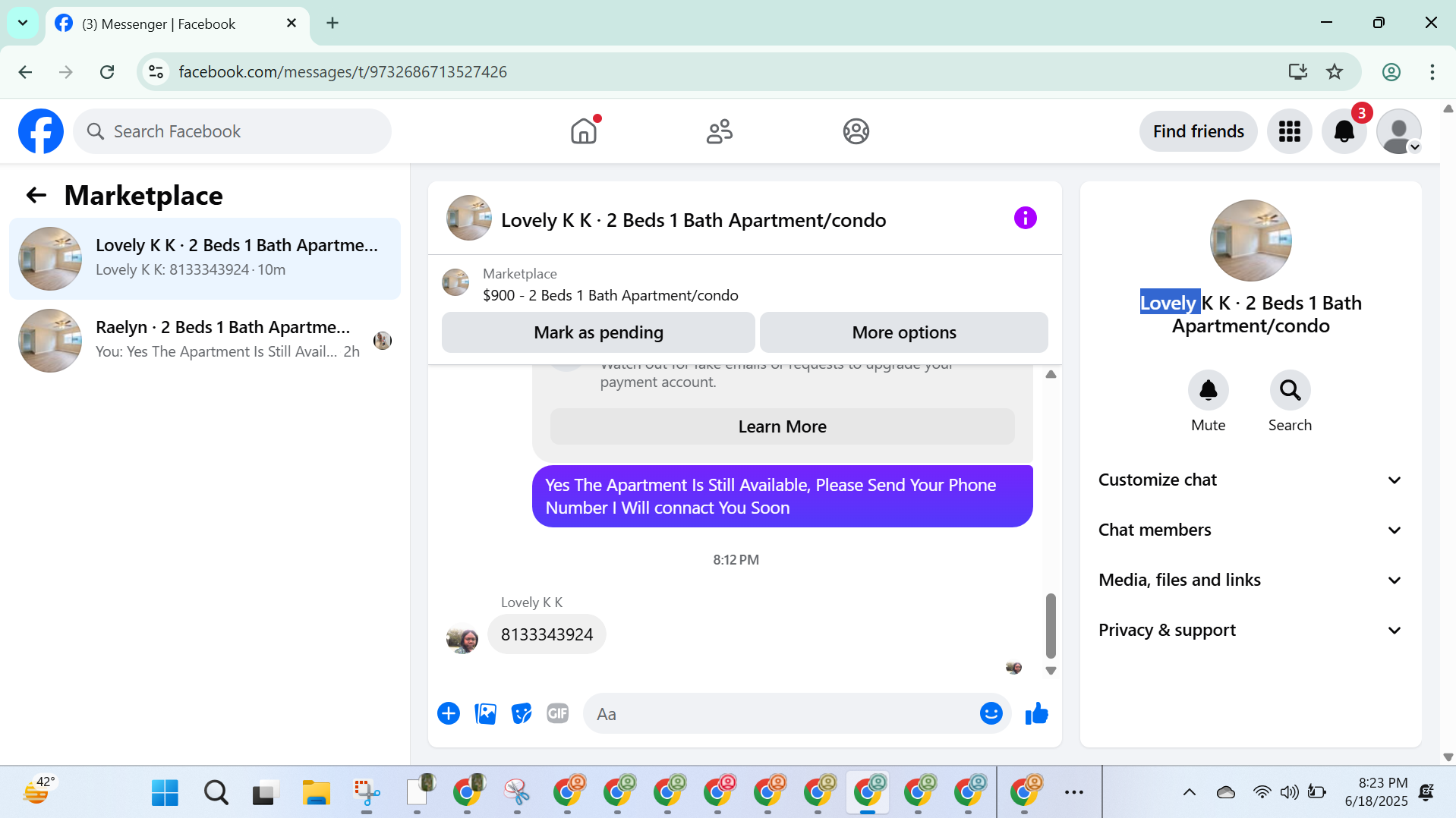This screenshot has width=1456, height=818.
Task: Choose a GIF using the GIF icon
Action: (558, 713)
